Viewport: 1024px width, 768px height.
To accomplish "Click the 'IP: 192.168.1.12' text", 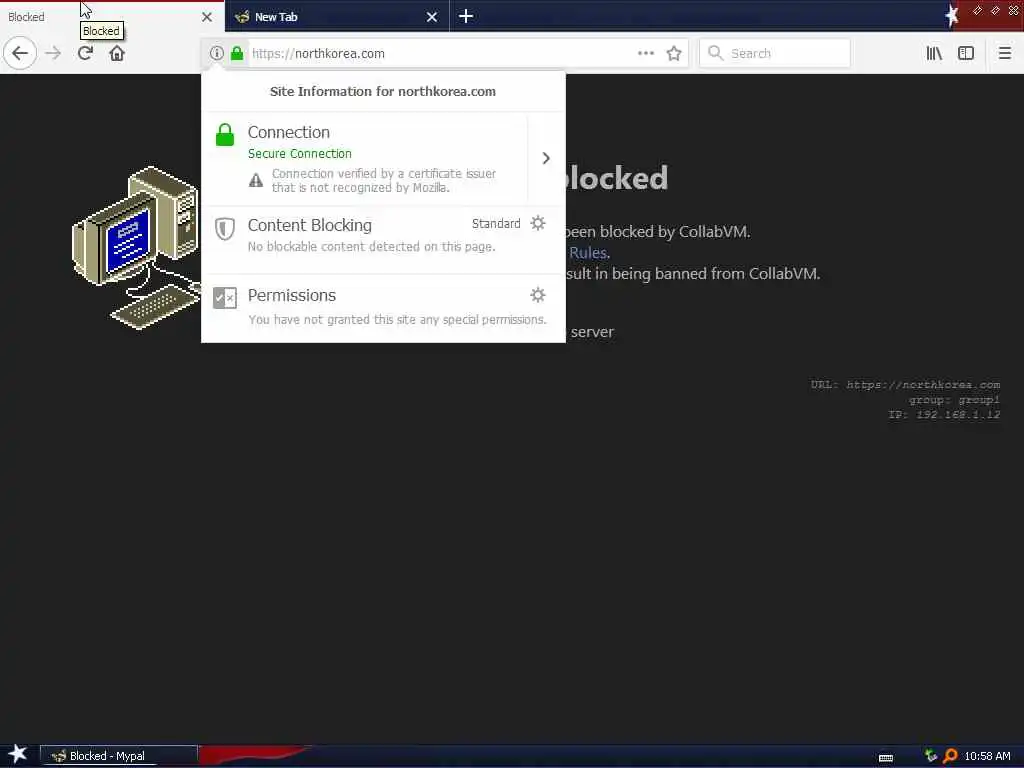I will [944, 414].
